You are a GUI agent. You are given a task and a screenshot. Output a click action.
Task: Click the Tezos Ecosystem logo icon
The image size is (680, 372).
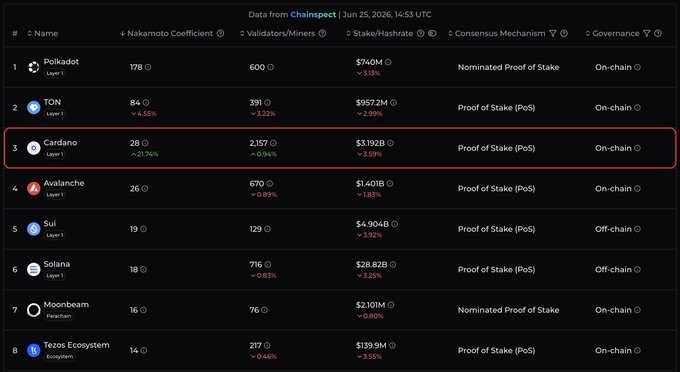click(x=33, y=350)
